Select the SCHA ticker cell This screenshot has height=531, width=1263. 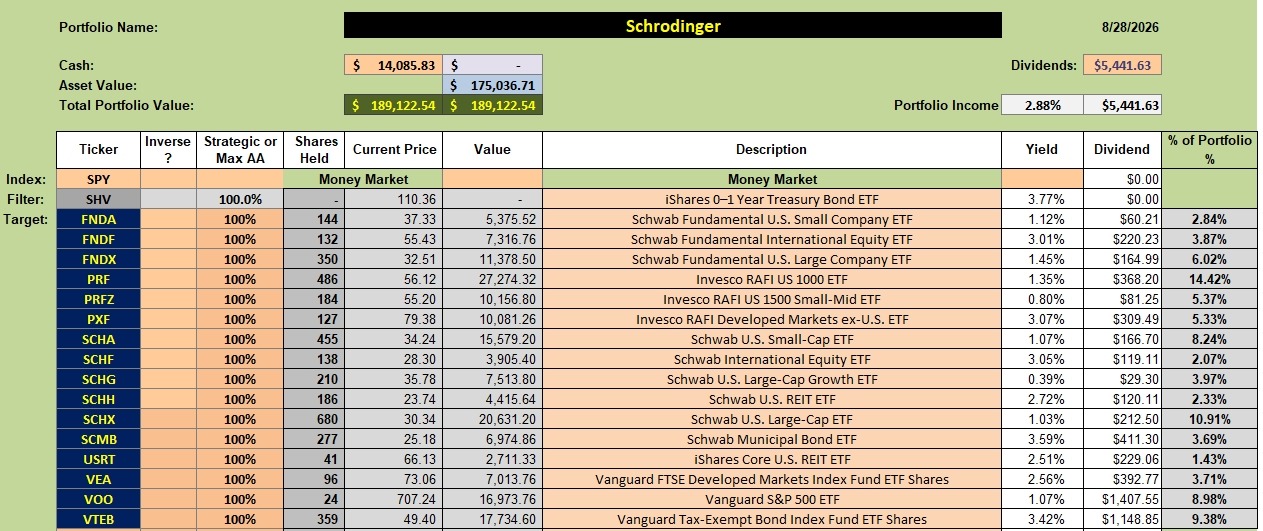[x=98, y=339]
